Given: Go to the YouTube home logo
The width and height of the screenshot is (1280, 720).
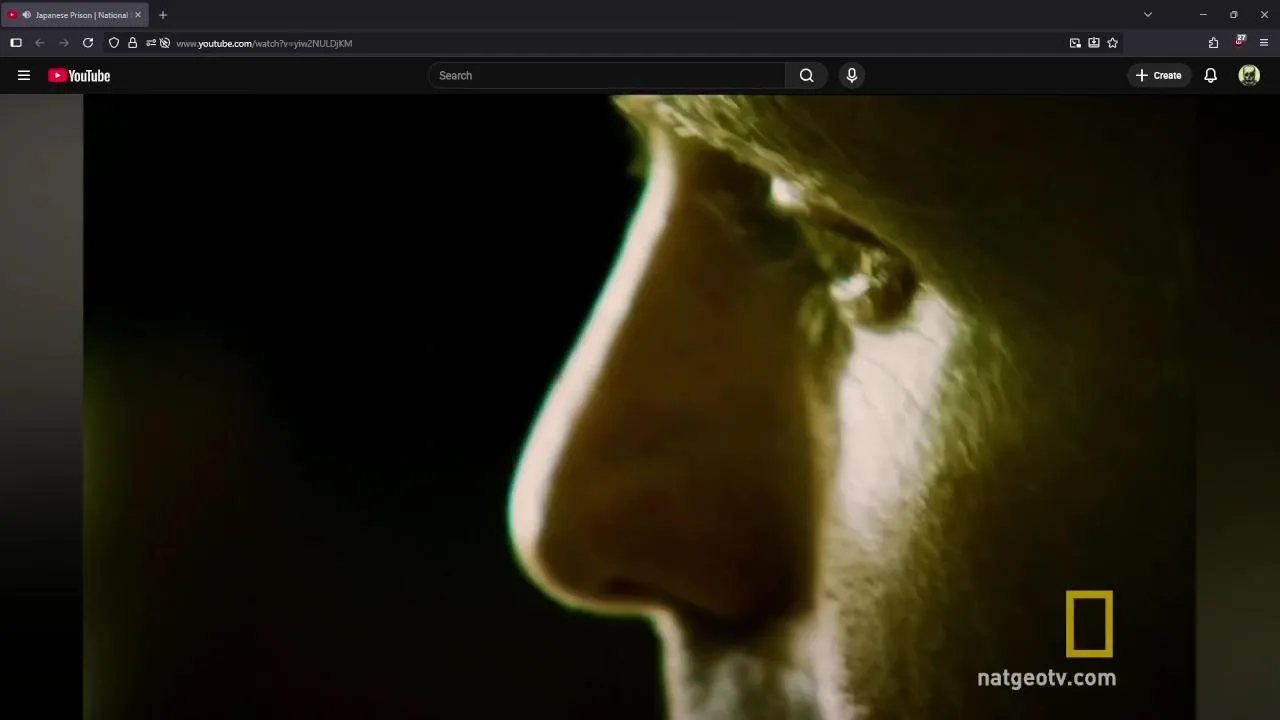Looking at the screenshot, I should [79, 75].
